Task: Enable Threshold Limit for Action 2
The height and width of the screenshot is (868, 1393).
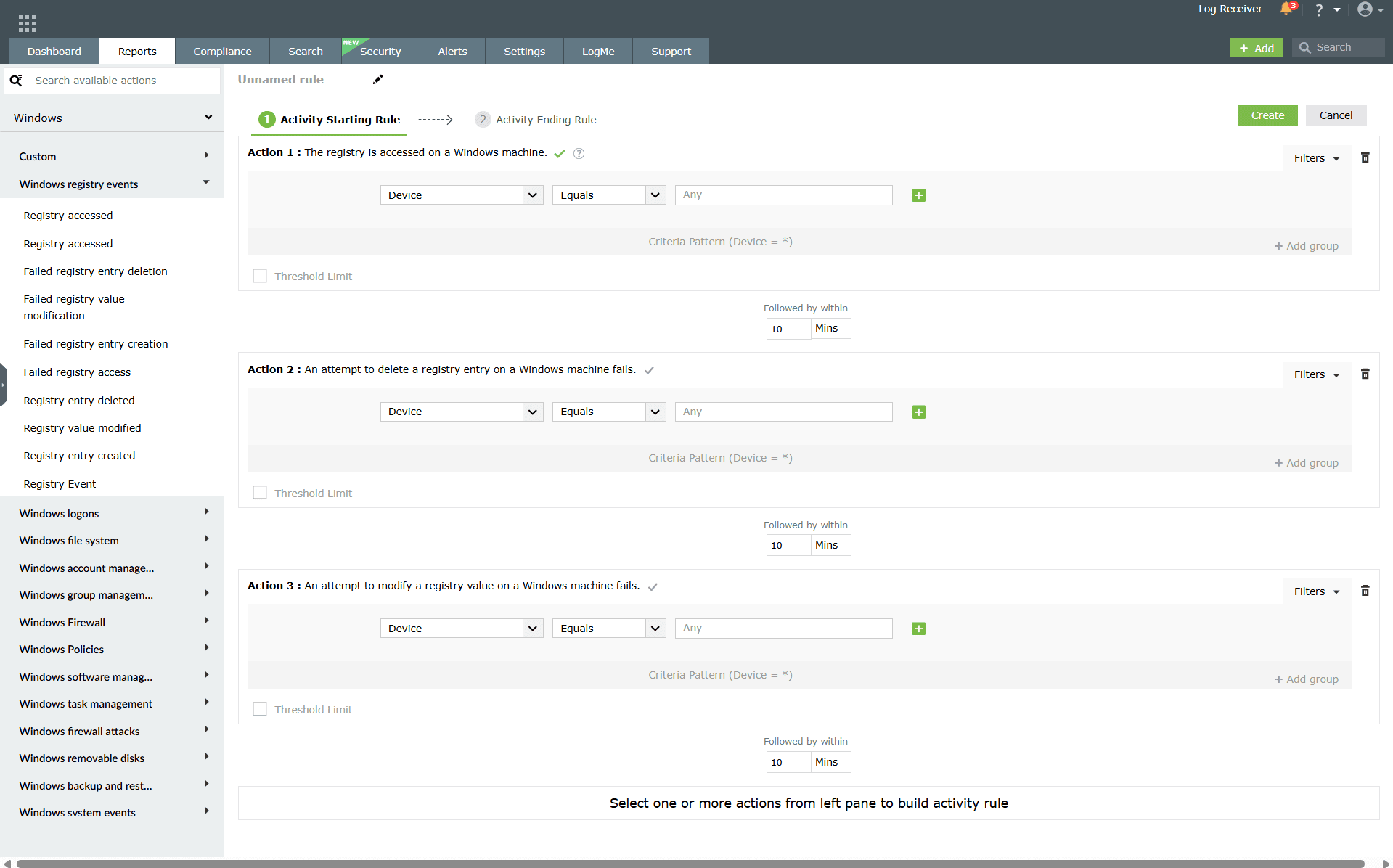Action: coord(259,492)
